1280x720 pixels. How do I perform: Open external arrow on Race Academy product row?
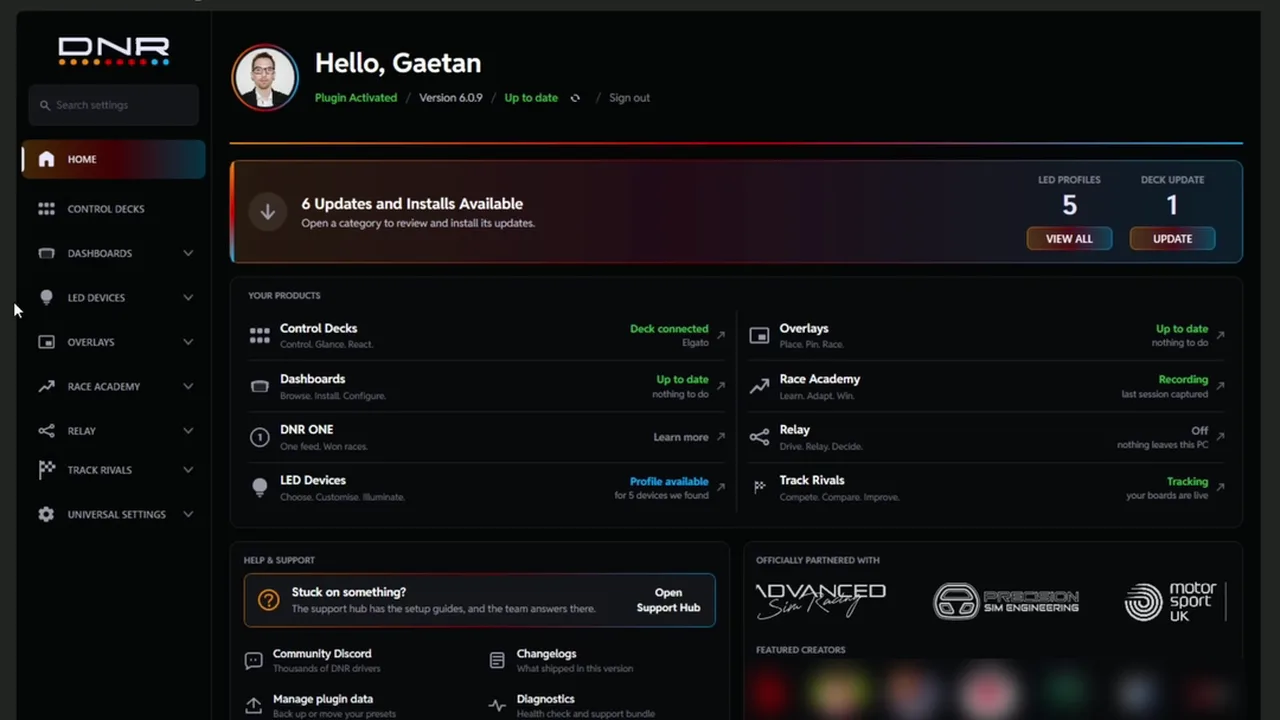coord(1220,386)
